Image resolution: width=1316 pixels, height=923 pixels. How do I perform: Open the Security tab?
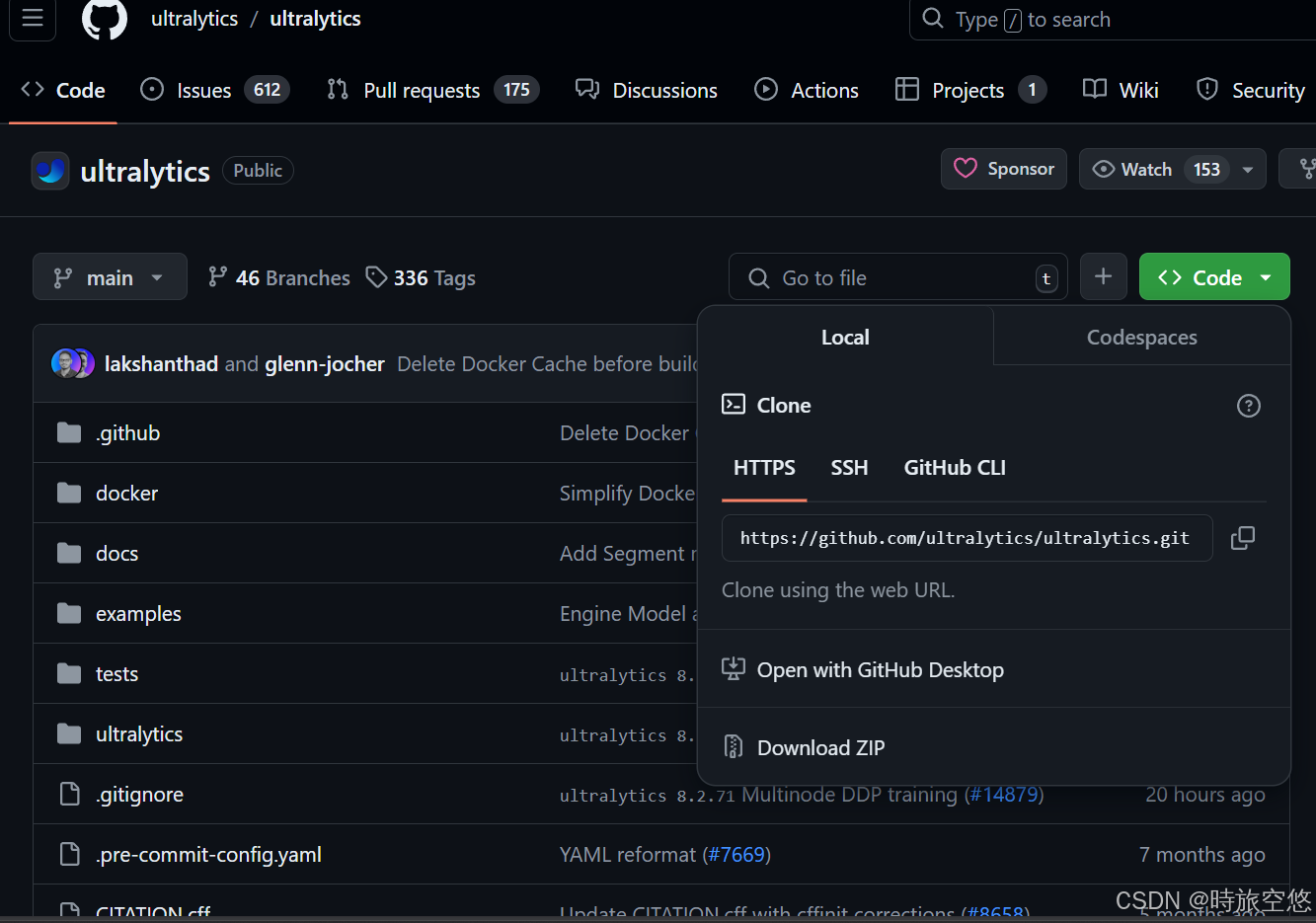tap(1250, 90)
